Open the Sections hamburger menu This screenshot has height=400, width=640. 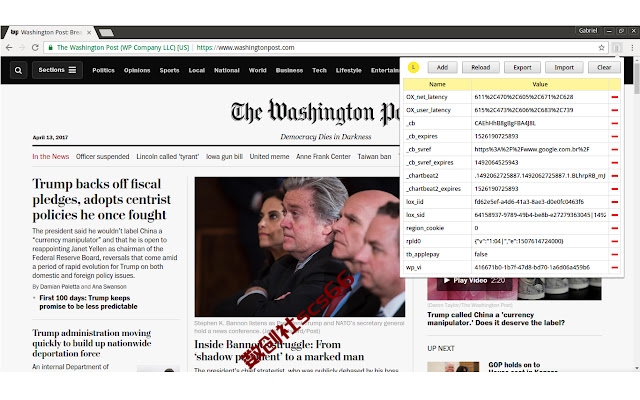click(x=57, y=70)
